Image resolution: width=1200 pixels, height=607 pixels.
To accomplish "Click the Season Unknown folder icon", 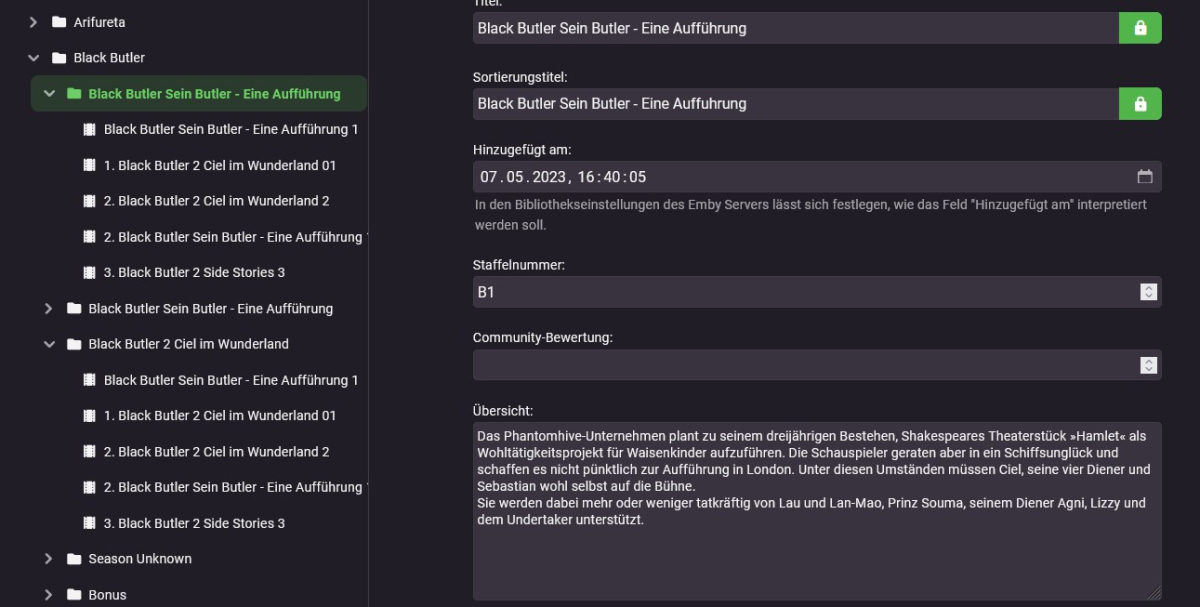I will pyautogui.click(x=74, y=559).
